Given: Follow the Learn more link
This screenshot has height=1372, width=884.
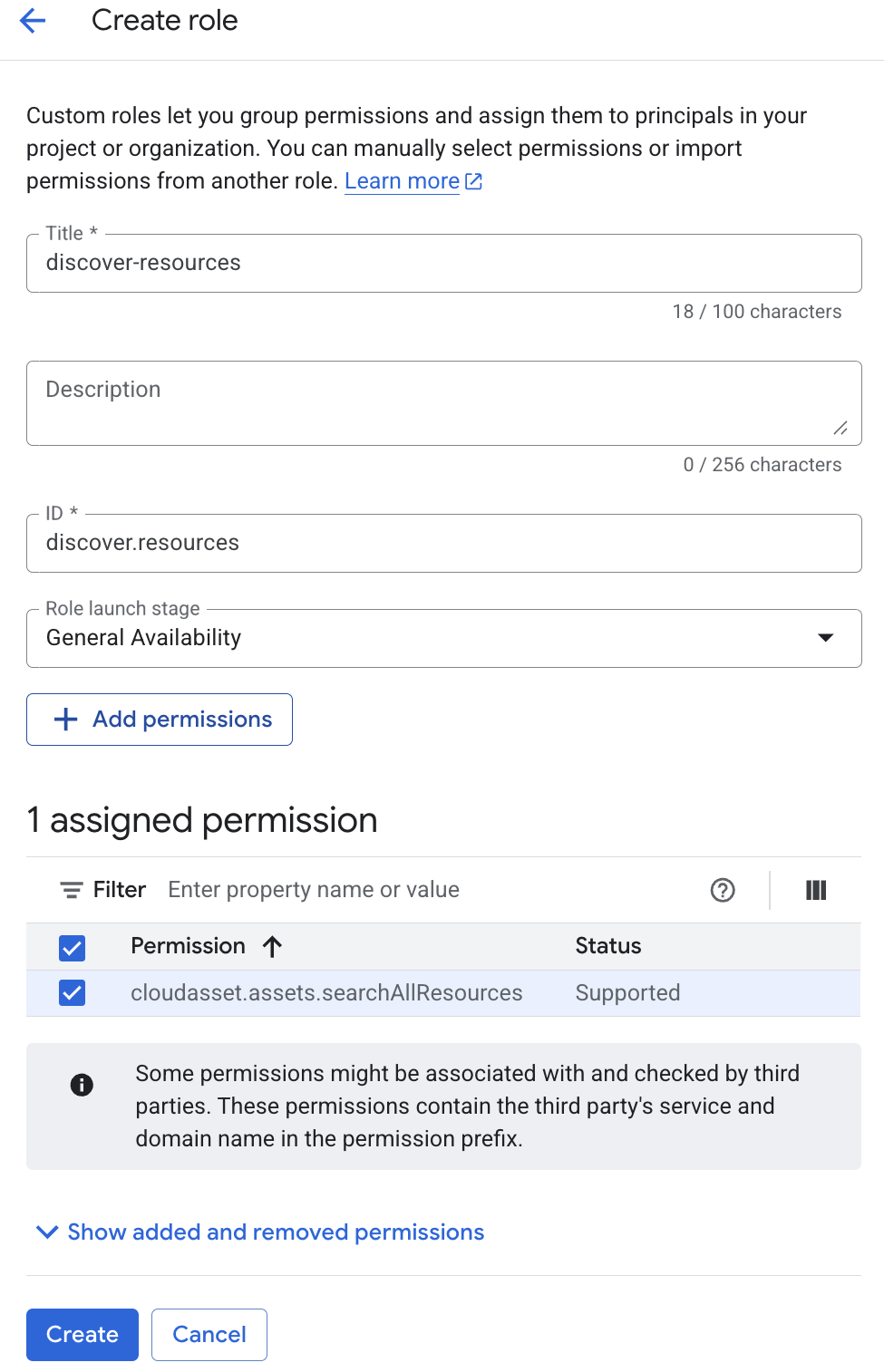Looking at the screenshot, I should 402,181.
